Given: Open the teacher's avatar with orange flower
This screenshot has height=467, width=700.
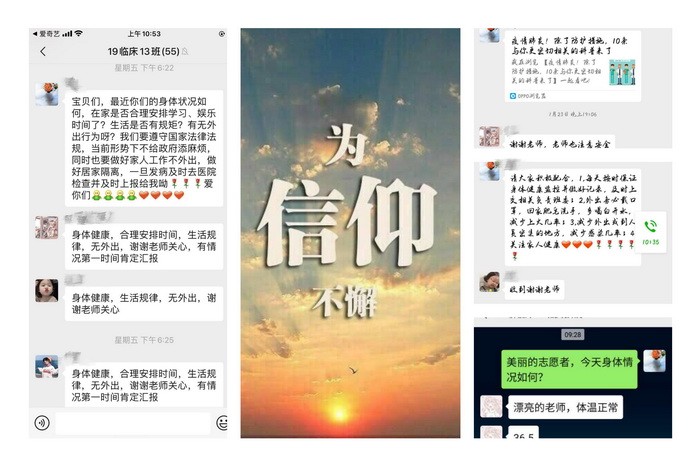Looking at the screenshot, I should [47, 94].
